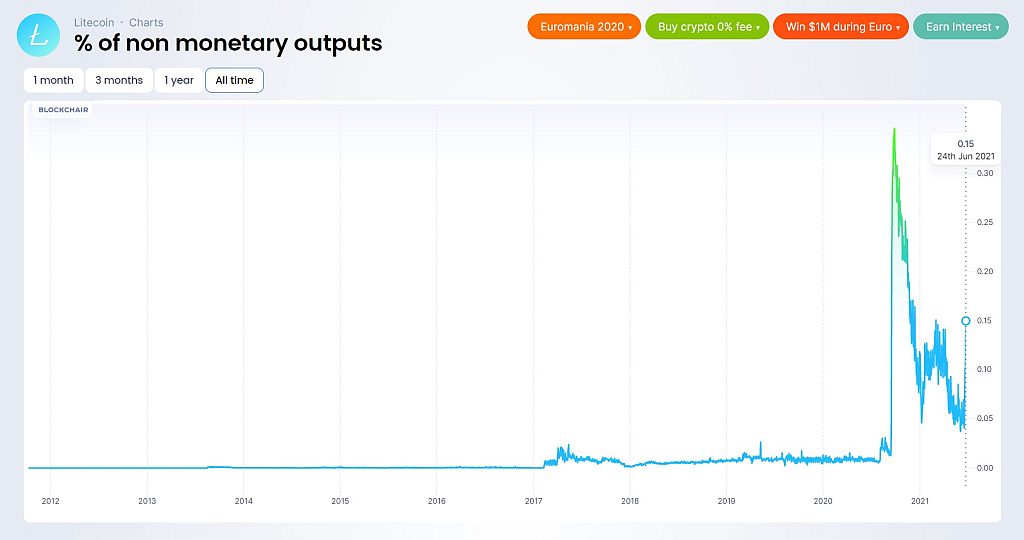Click the Blockchair watermark badge
The height and width of the screenshot is (540, 1024).
[61, 110]
